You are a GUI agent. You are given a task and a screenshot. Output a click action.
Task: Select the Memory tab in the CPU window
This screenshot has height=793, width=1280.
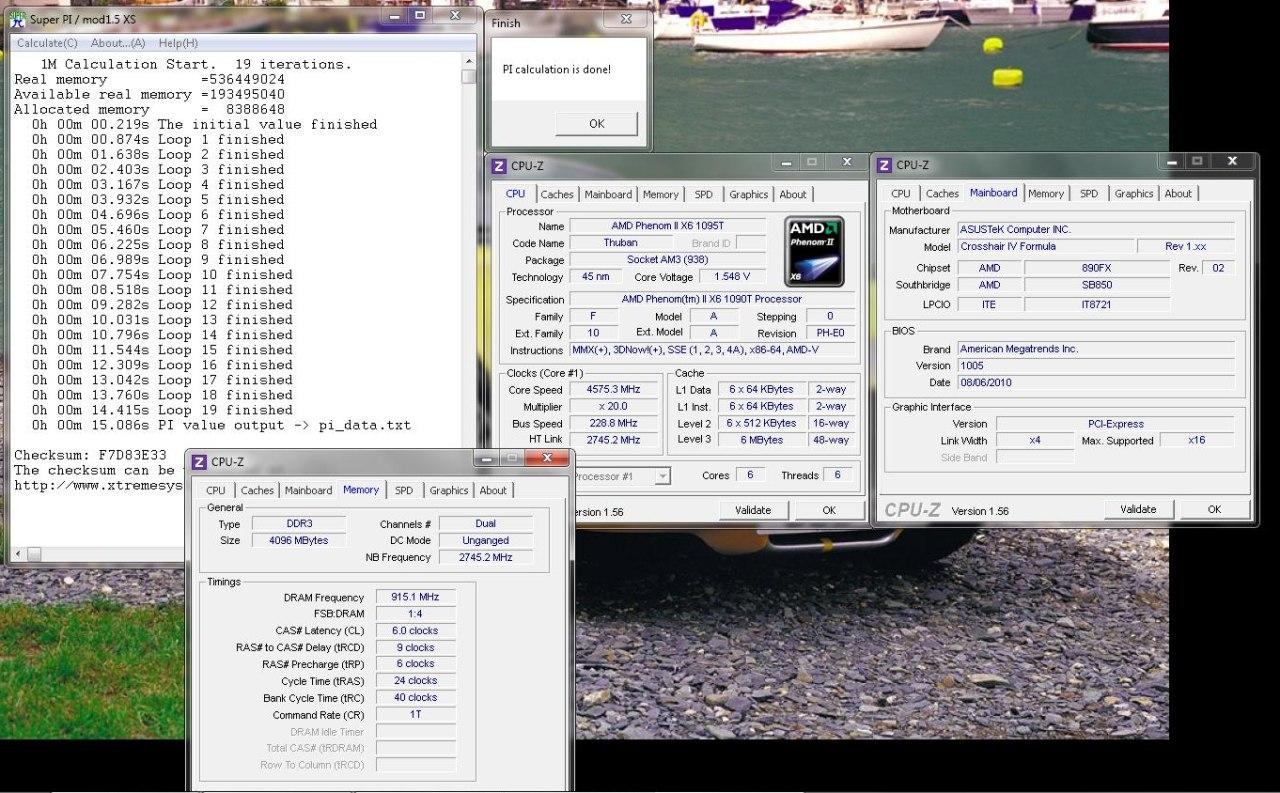coord(661,195)
